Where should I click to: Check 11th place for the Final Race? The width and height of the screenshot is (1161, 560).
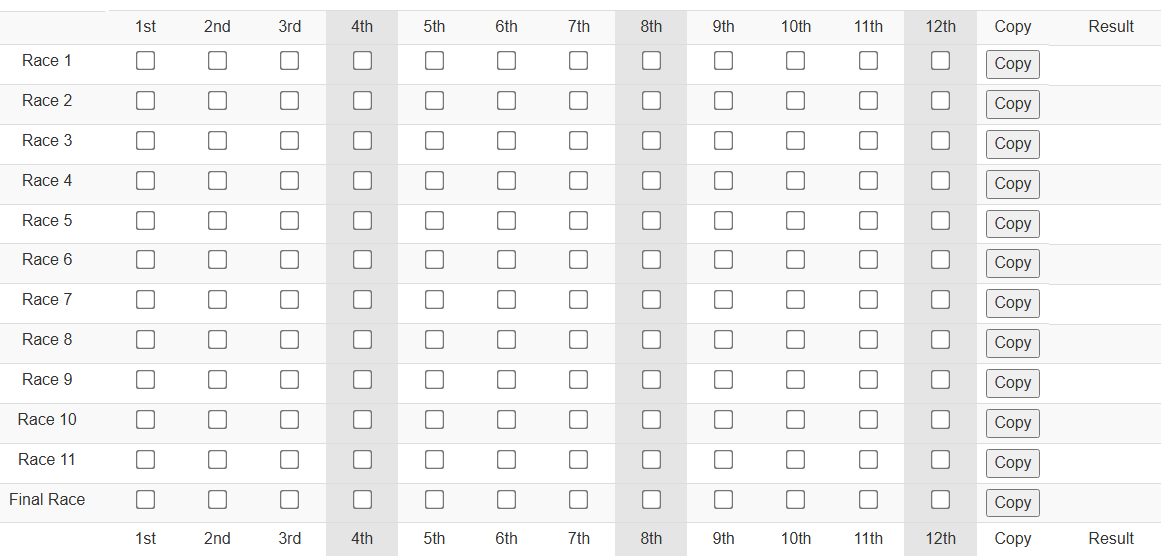click(x=868, y=500)
